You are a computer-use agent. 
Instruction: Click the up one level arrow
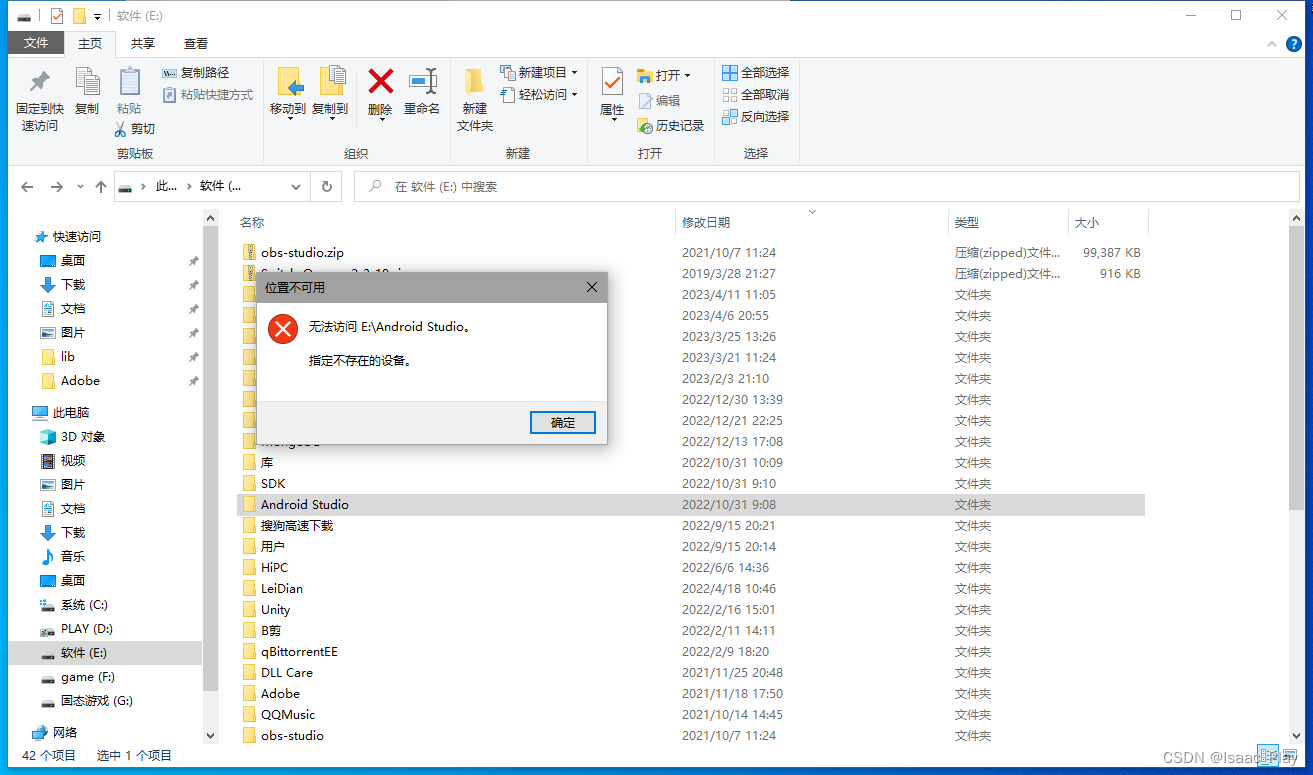[100, 187]
